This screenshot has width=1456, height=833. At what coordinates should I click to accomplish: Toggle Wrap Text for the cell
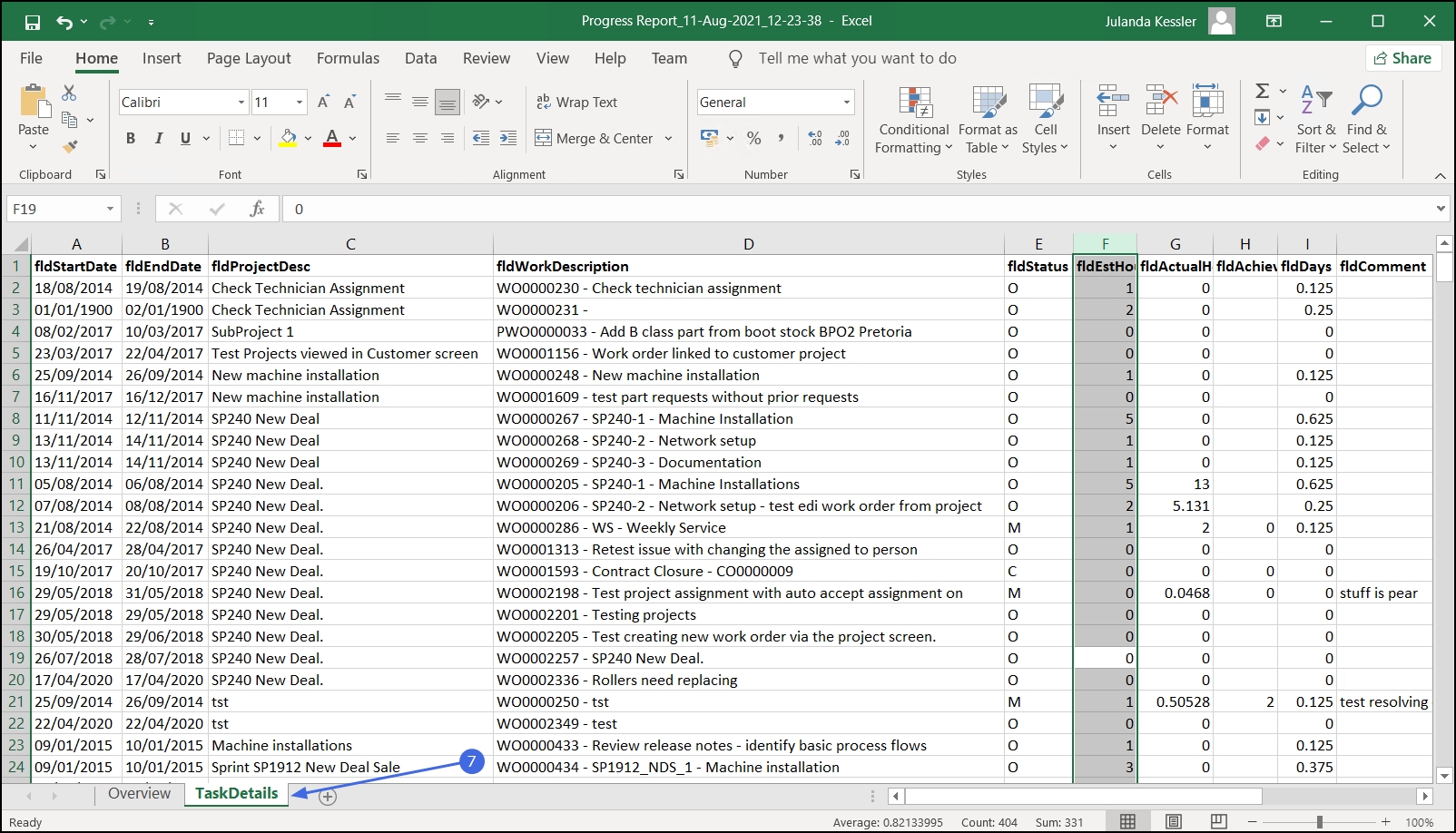point(576,102)
